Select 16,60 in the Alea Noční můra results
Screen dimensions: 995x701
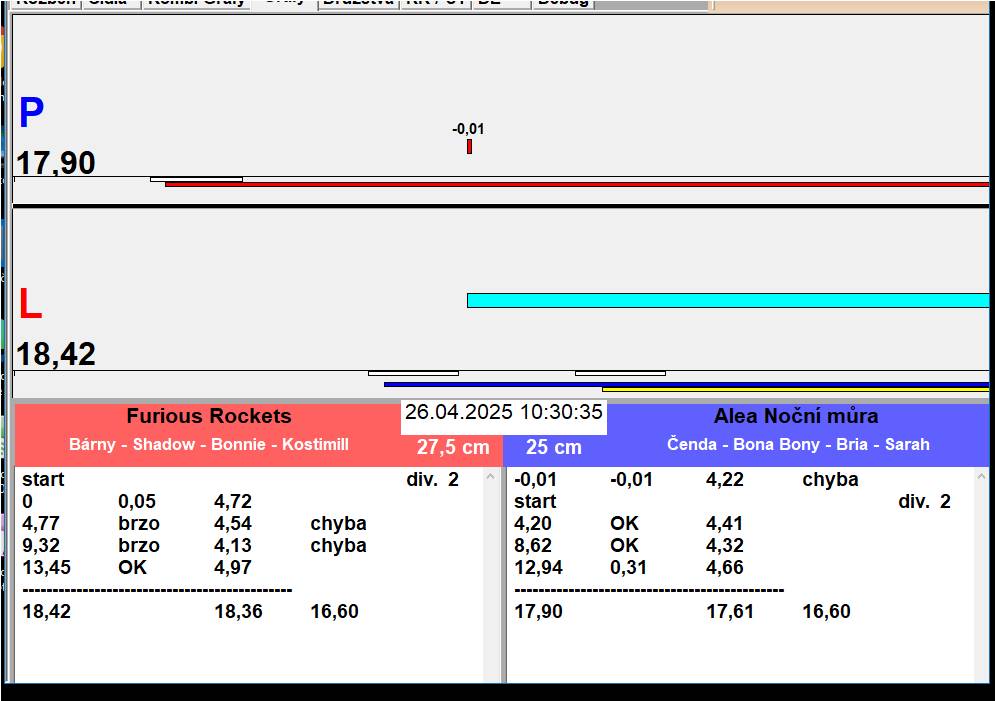pos(826,612)
